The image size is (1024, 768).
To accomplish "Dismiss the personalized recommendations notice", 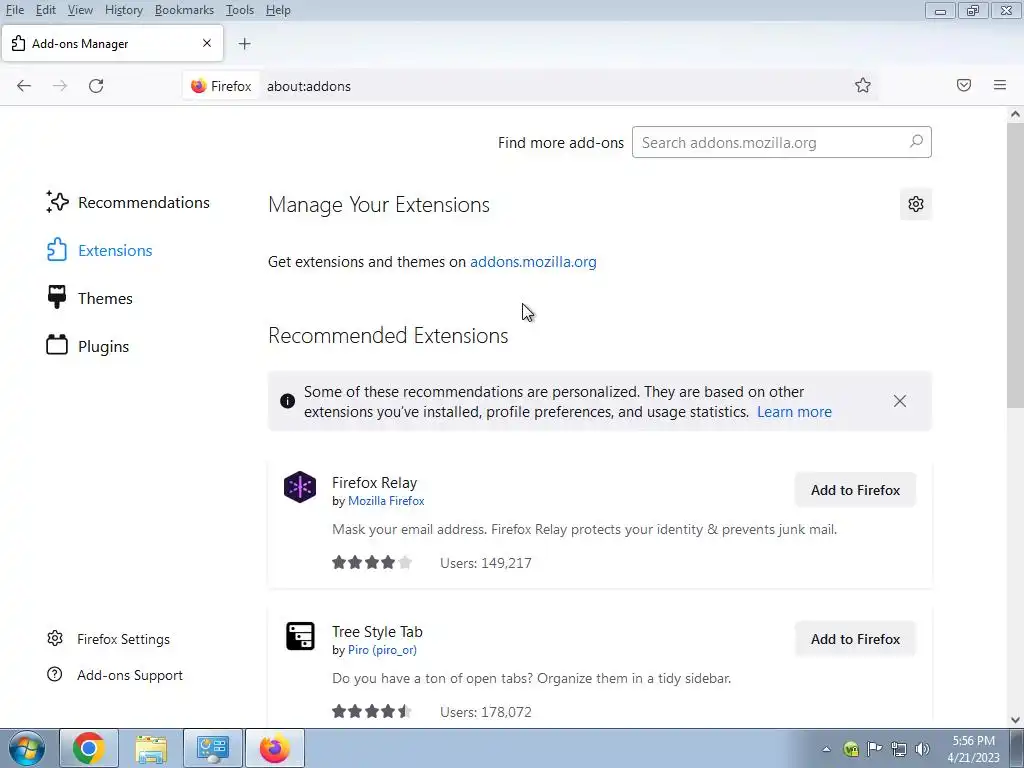I will [x=900, y=401].
